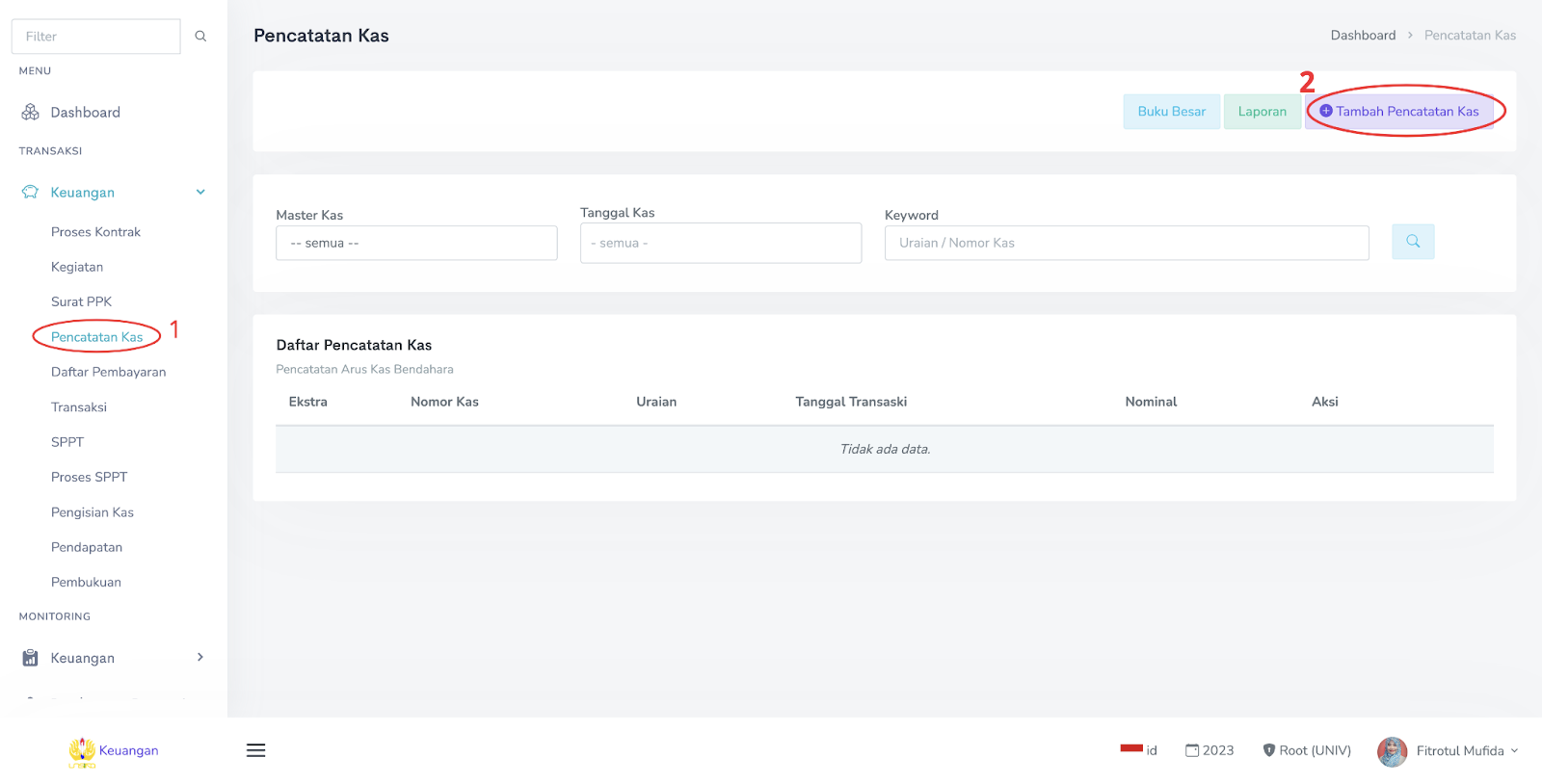Screen dimensions: 1542x784
Task: Expand the Monitoring Keuangan submenu arrow
Action: (x=200, y=658)
